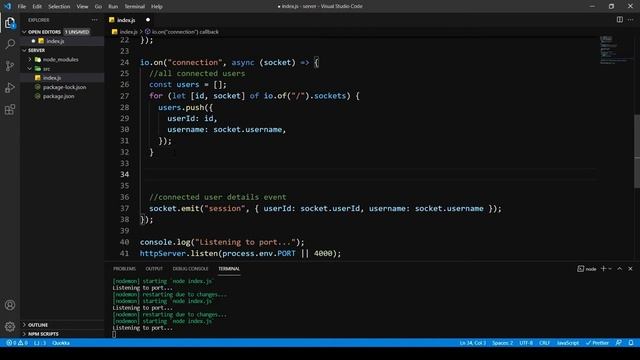The width and height of the screenshot is (640, 360).
Task: Open editor more actions ellipsis
Action: (x=631, y=20)
